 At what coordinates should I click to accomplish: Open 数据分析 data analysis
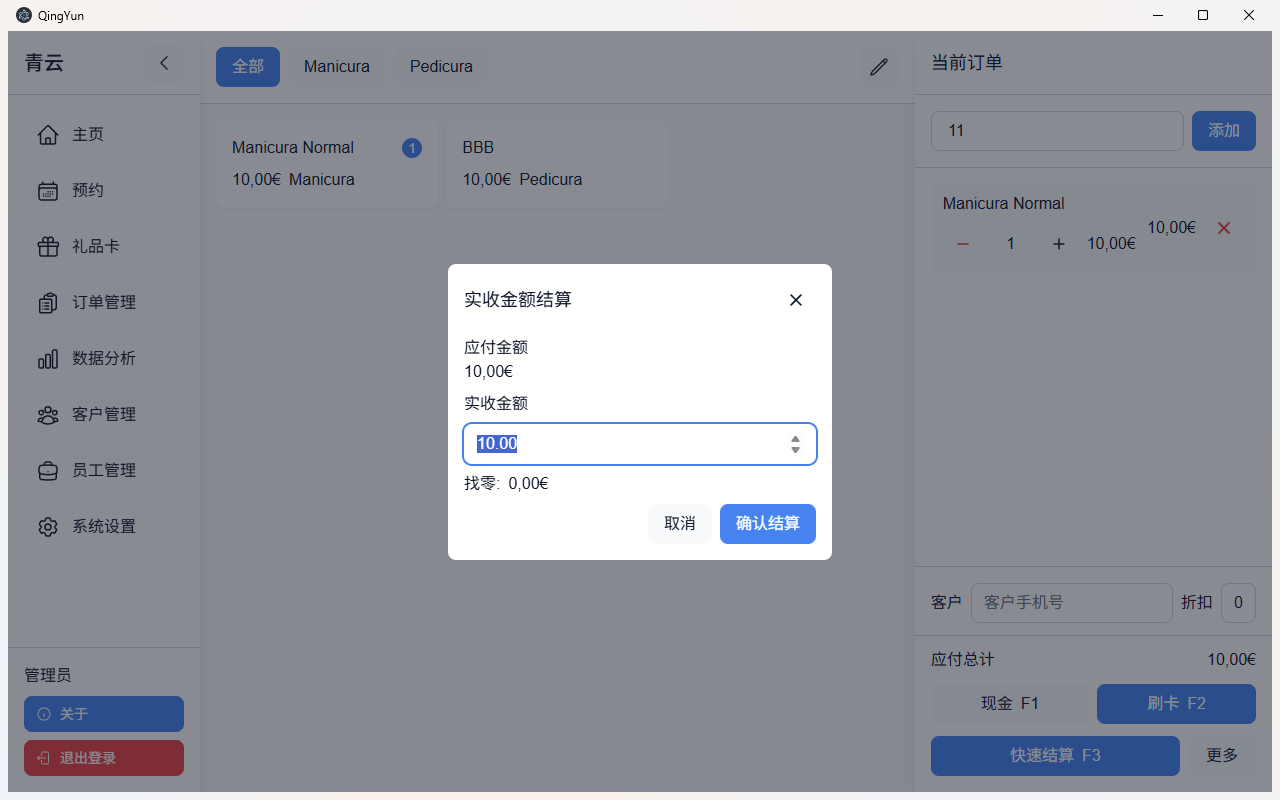[104, 358]
